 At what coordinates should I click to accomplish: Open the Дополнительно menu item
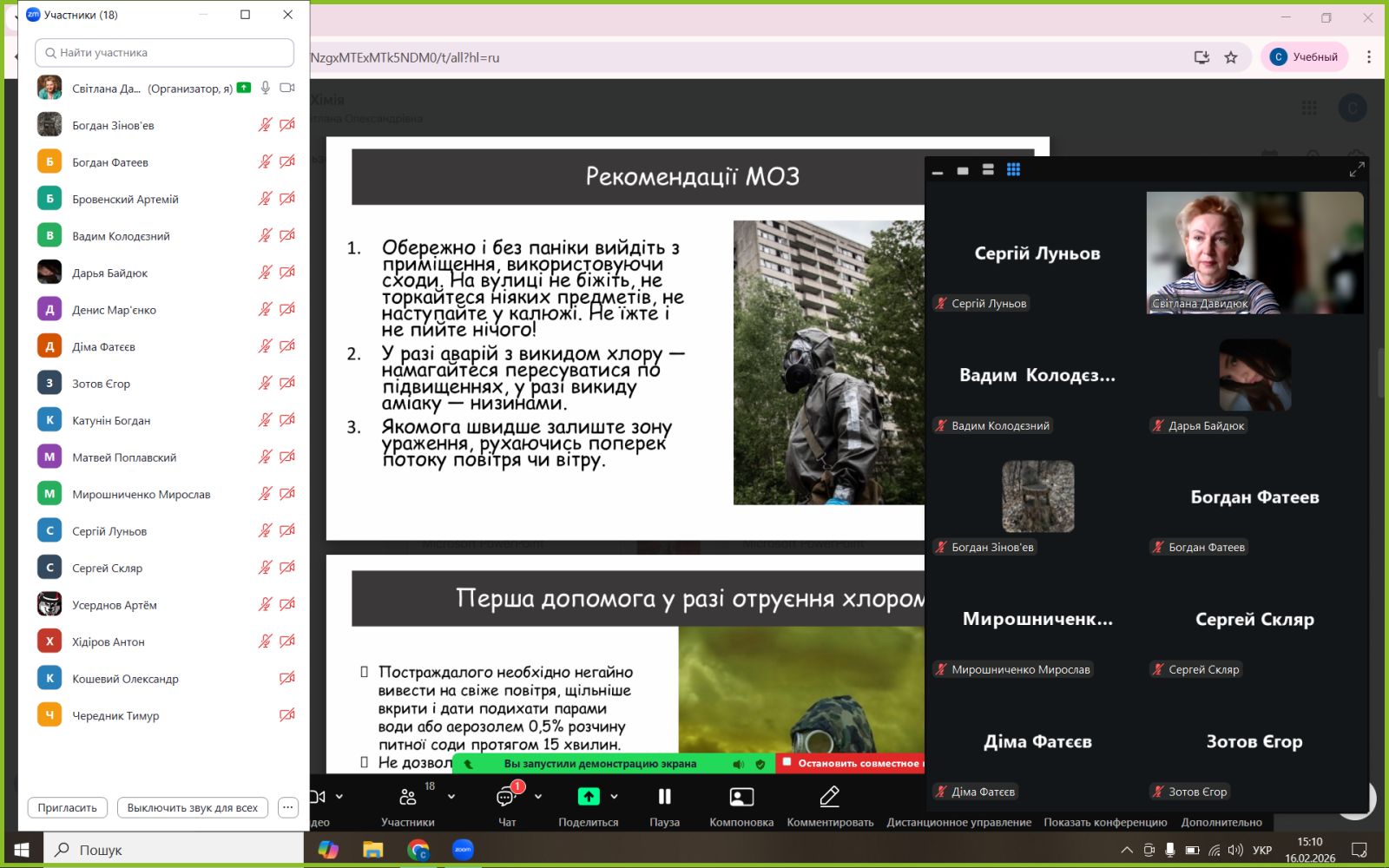click(x=1221, y=822)
